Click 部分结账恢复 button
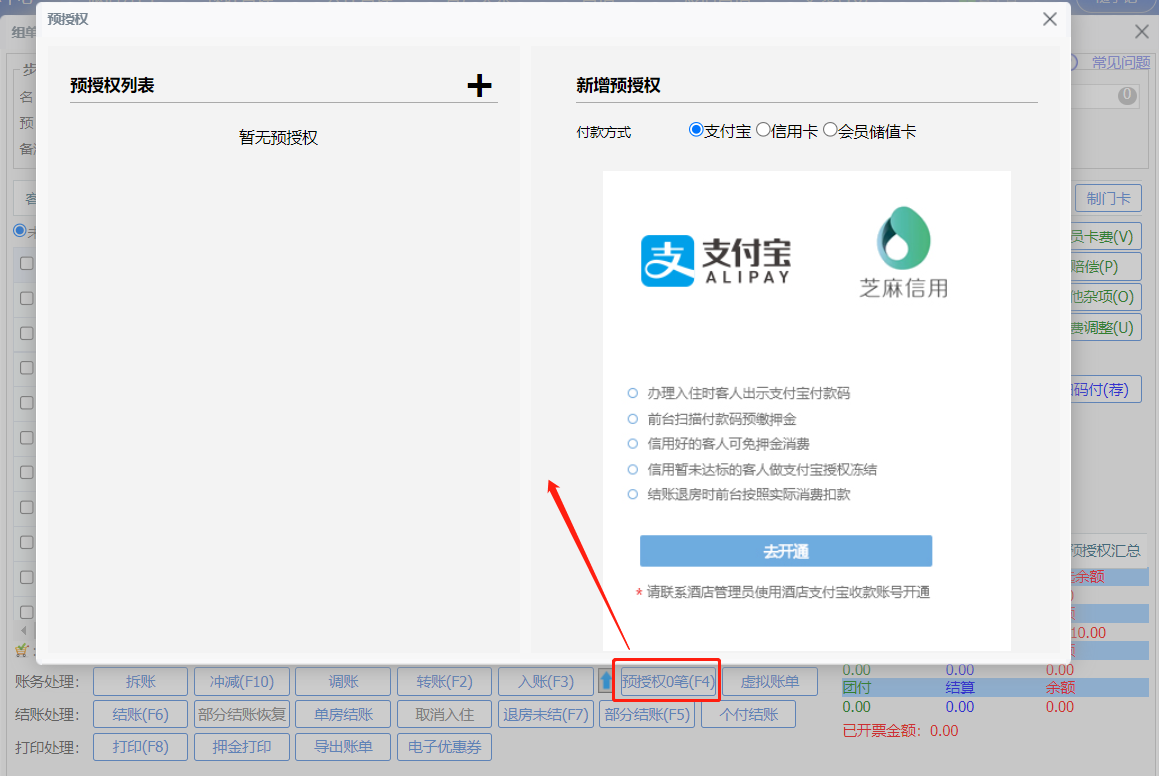Screen dimensions: 1159x776 point(242,715)
